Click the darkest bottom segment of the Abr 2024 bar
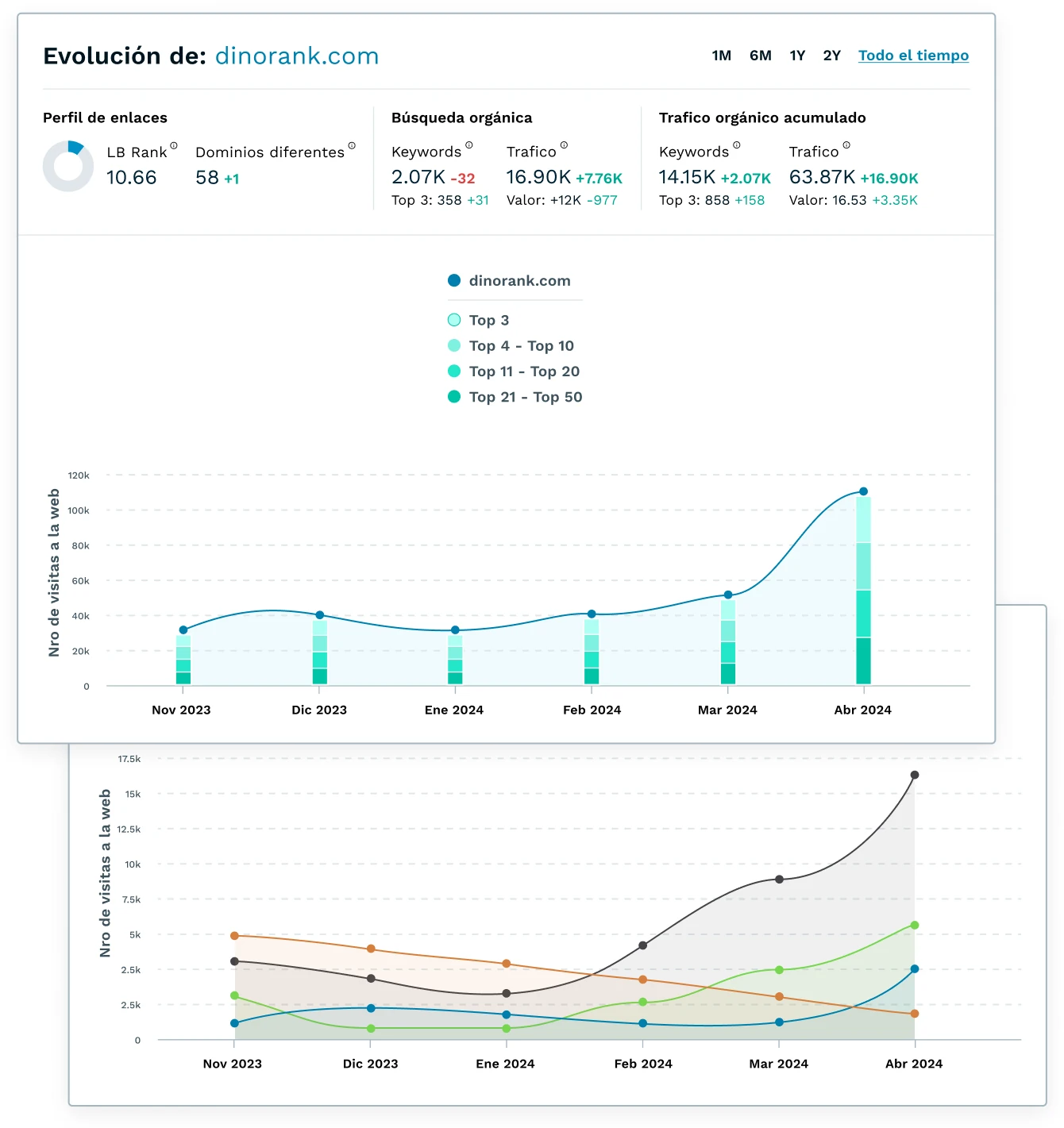This screenshot has width=1064, height=1128. coord(863,660)
